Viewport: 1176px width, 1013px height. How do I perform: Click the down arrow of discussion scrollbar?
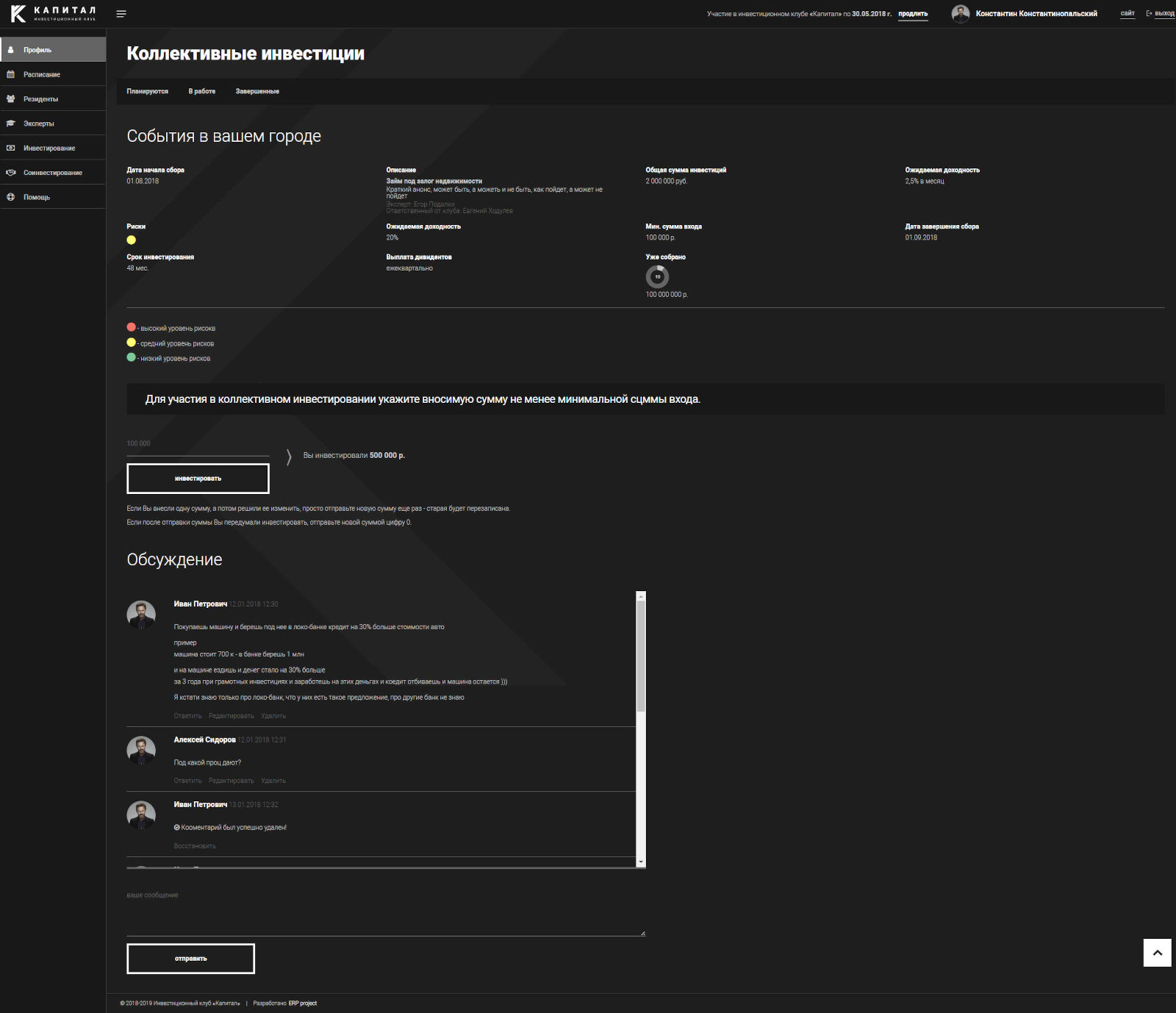point(641,862)
